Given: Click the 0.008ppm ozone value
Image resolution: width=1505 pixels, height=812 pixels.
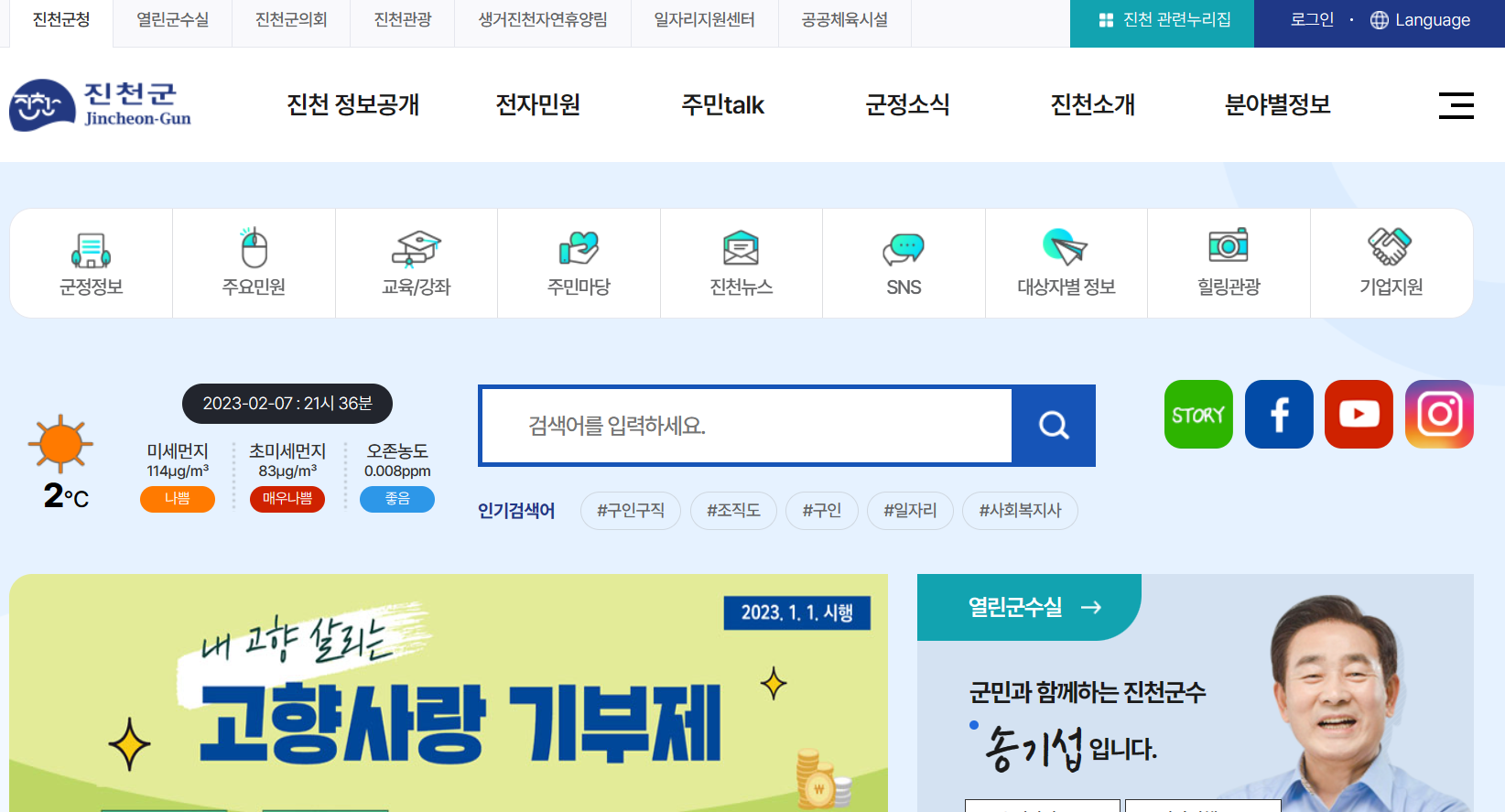Looking at the screenshot, I should pos(397,471).
